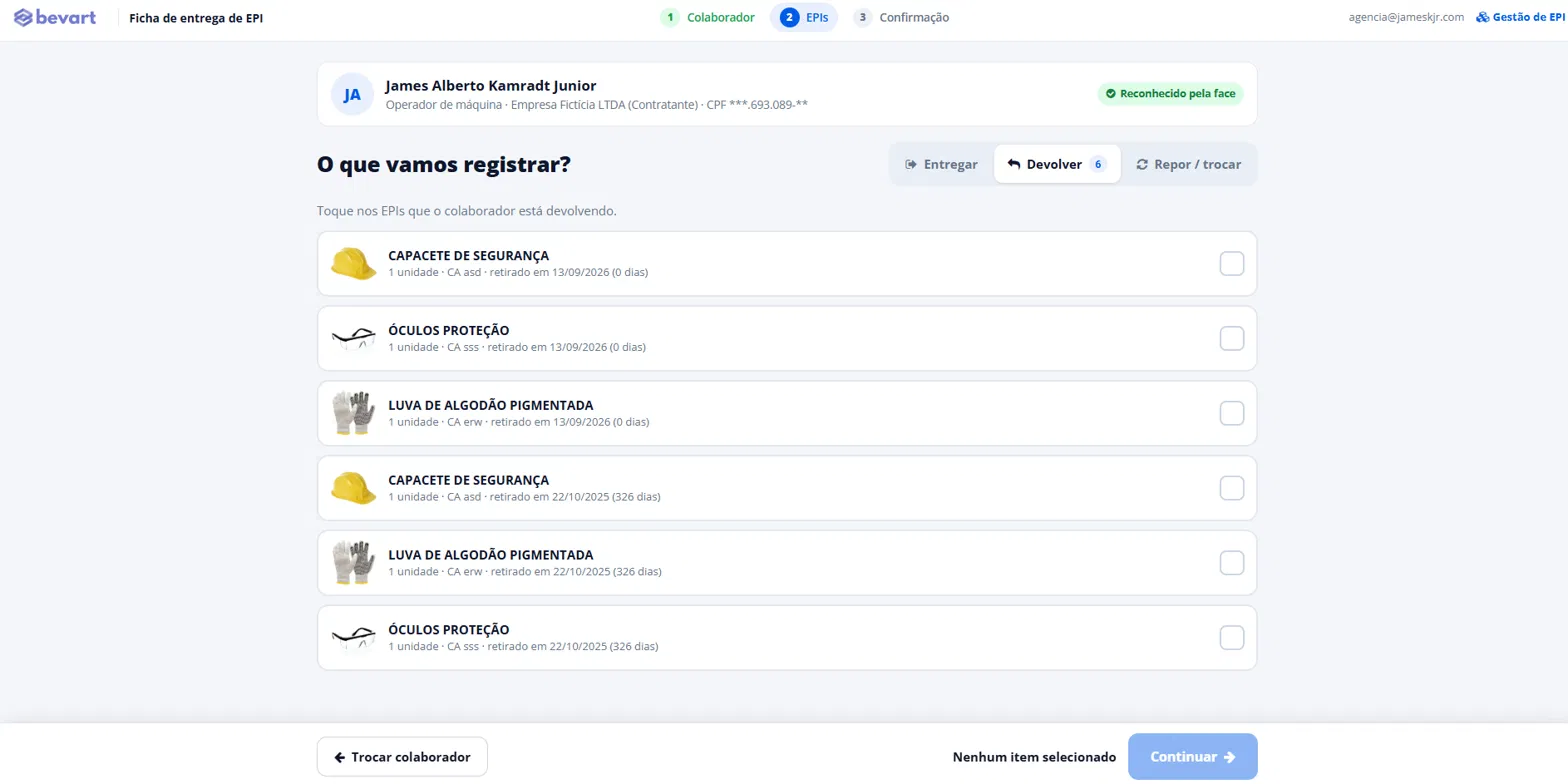The height and width of the screenshot is (784, 1568).
Task: Click ÓCULOS PROTEÇÃO title, 13/09/2026 row
Action: tap(449, 330)
